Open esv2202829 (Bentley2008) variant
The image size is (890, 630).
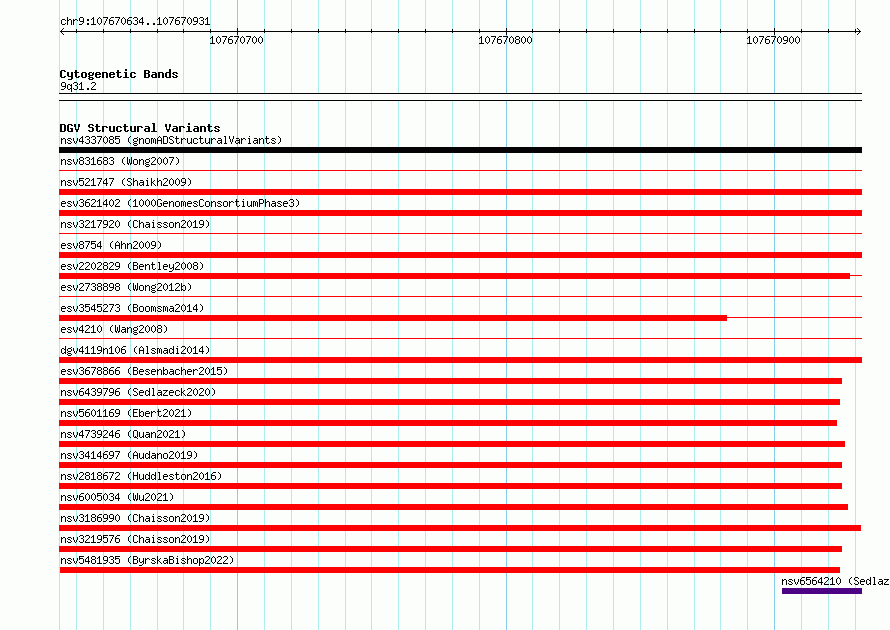pos(132,266)
